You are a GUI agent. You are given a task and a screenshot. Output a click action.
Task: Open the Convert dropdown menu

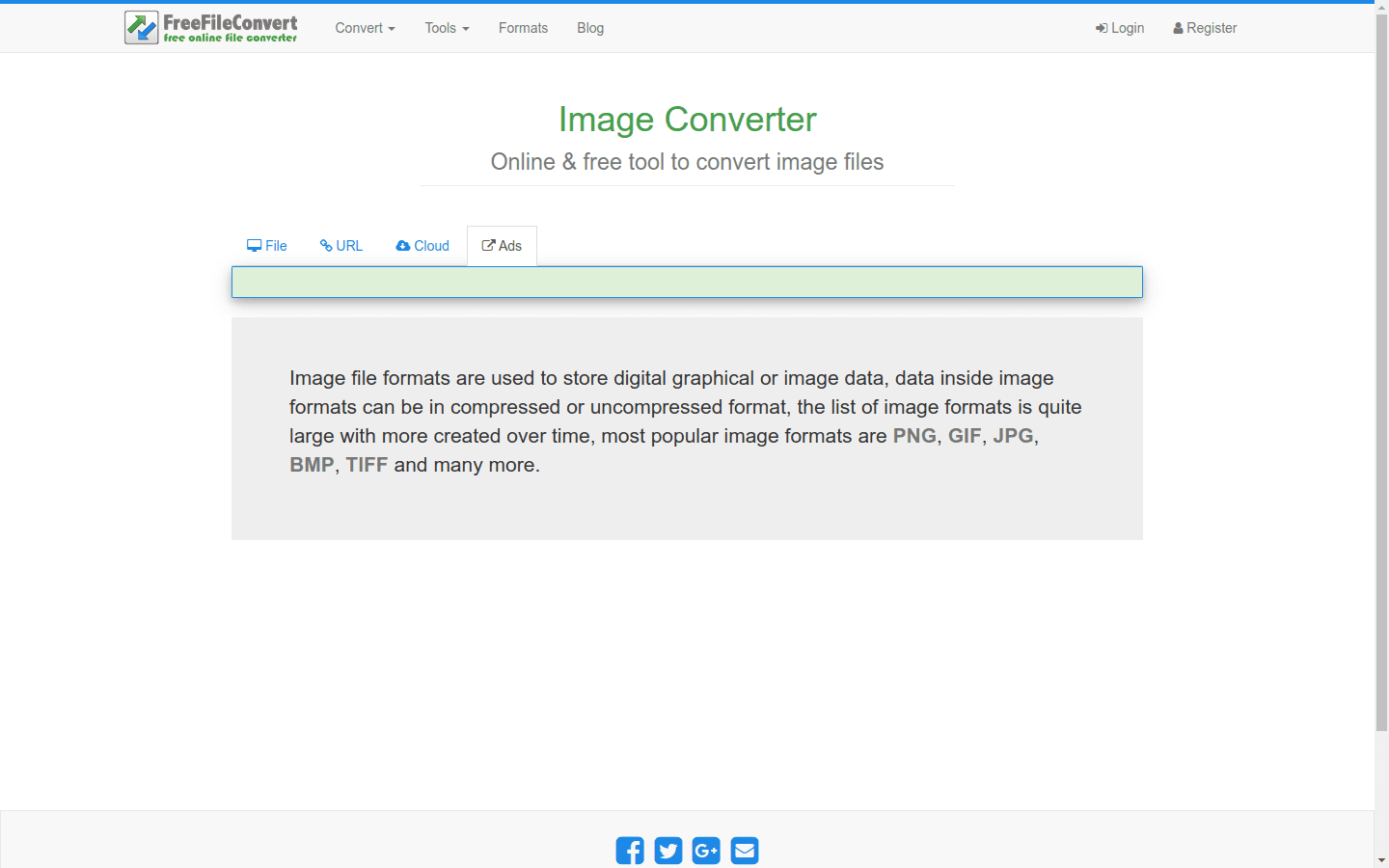(365, 28)
